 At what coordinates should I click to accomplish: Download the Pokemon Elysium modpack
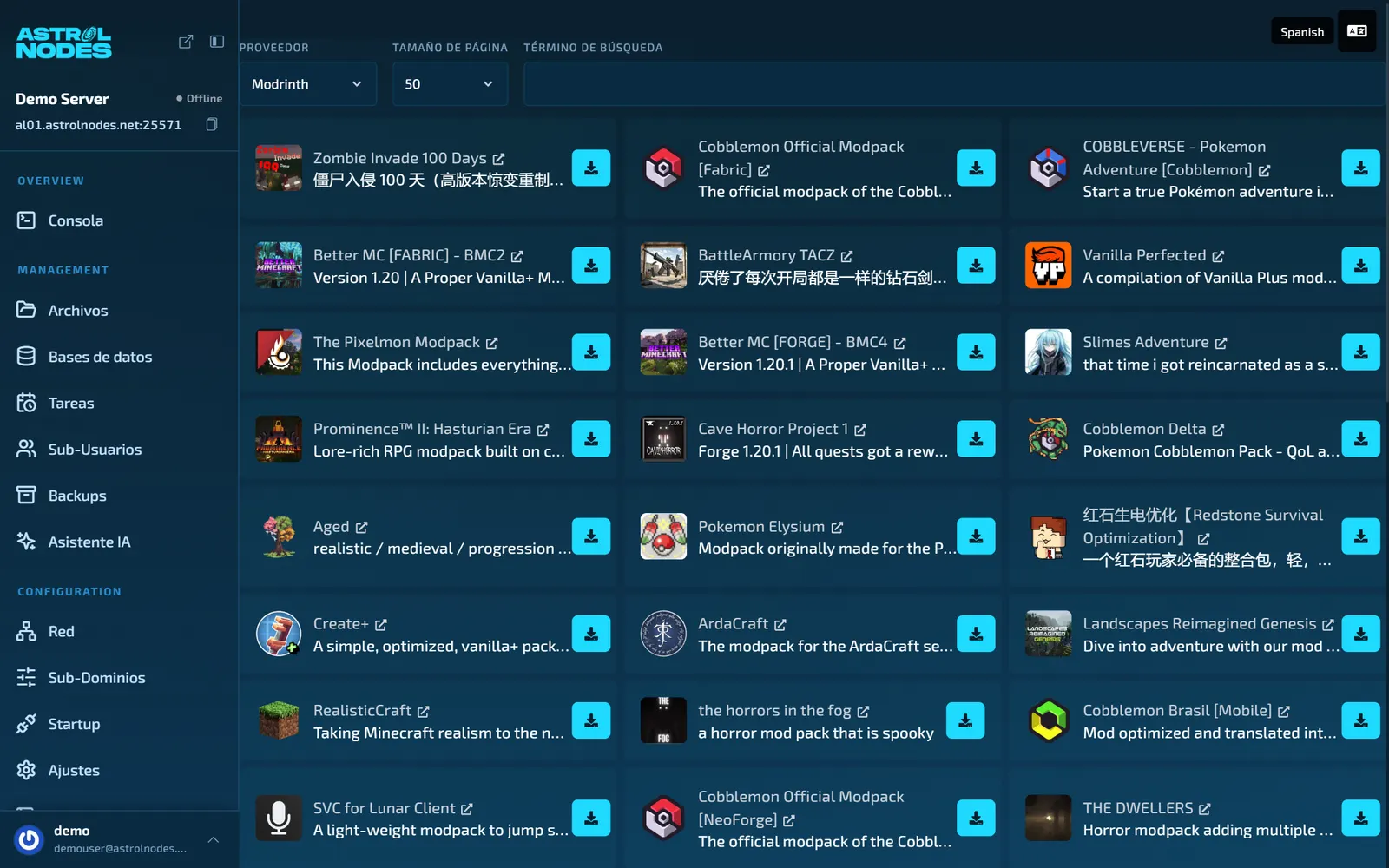[x=976, y=536]
